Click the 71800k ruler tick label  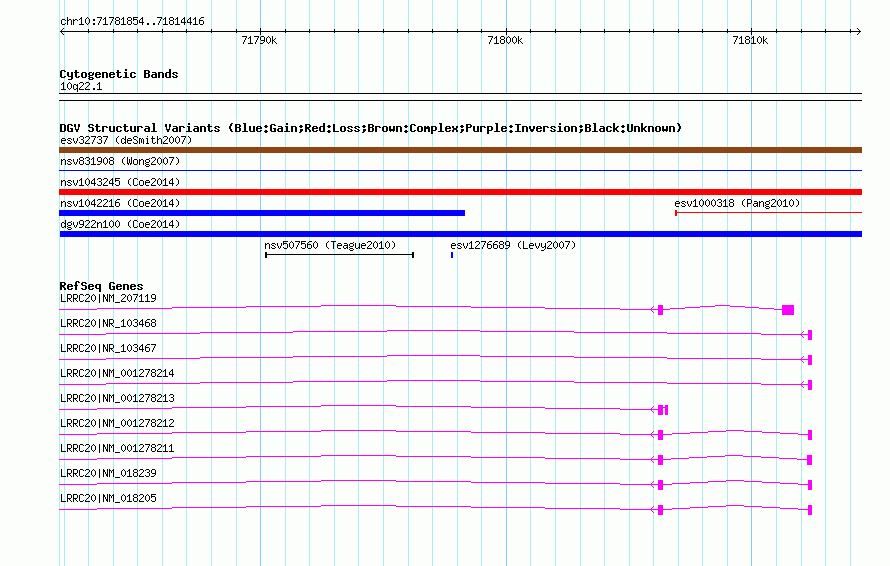[x=505, y=40]
